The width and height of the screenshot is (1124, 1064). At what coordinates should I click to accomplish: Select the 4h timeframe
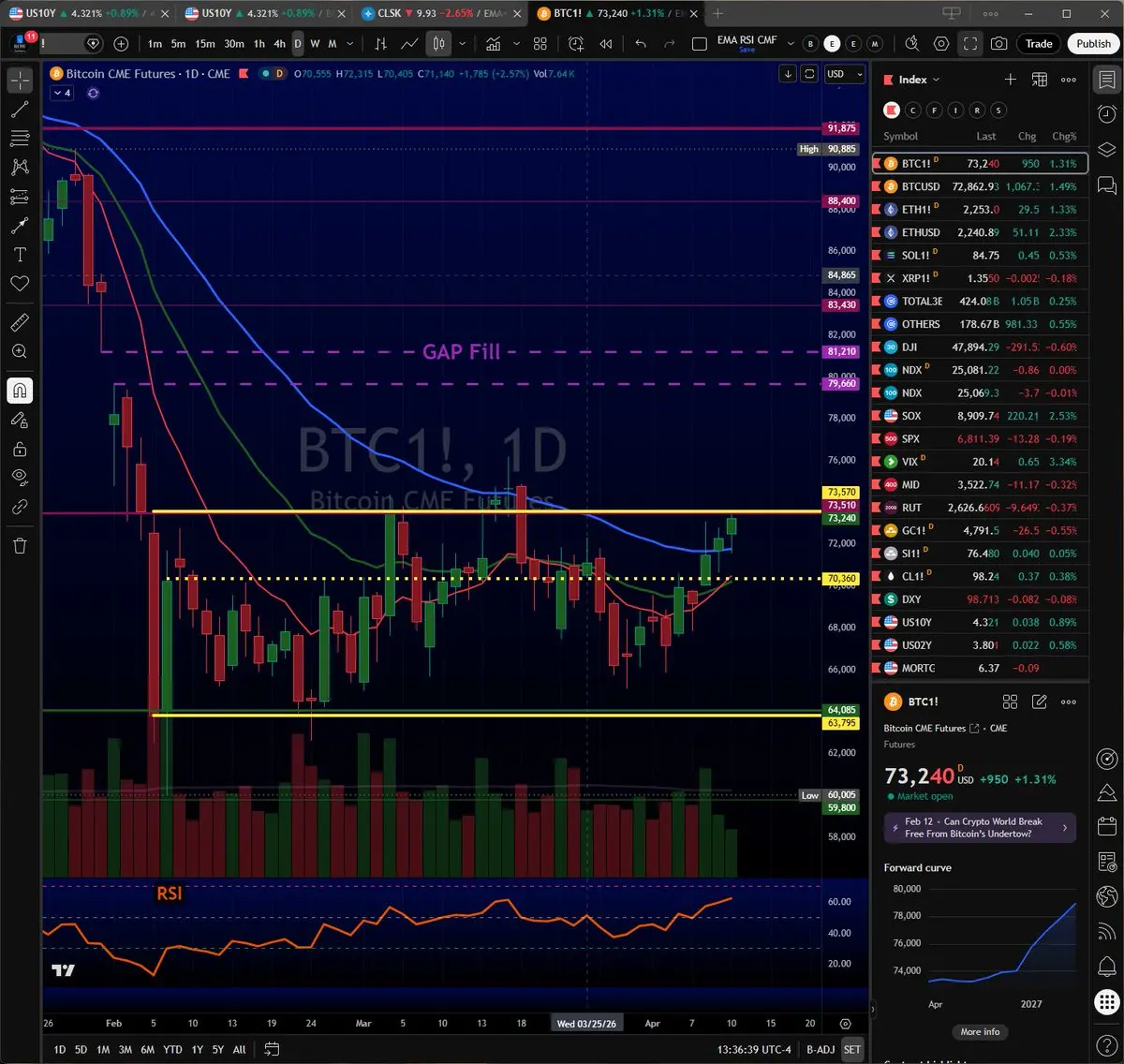tap(279, 43)
